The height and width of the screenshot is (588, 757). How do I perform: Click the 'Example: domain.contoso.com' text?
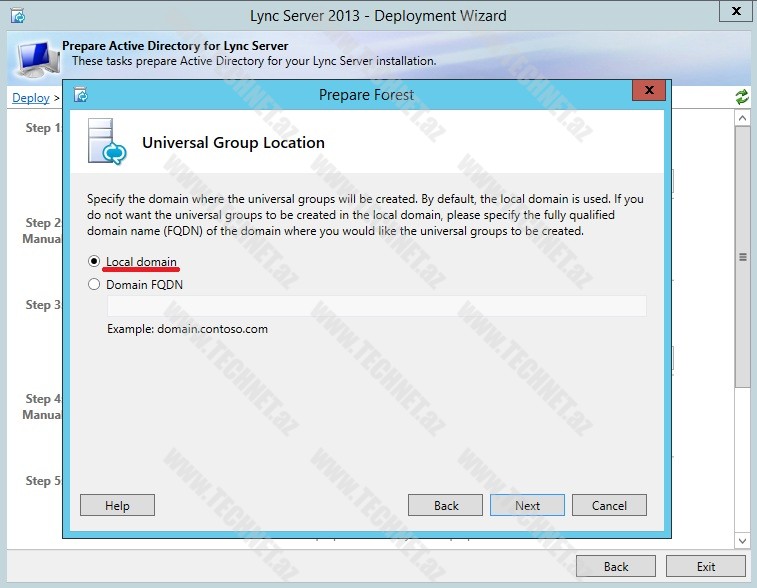click(187, 329)
